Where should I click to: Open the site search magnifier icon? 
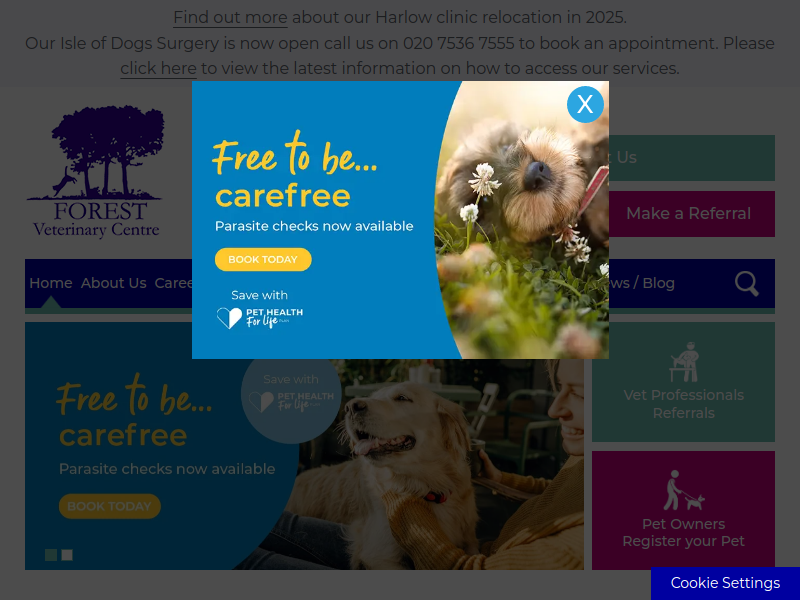(x=746, y=284)
